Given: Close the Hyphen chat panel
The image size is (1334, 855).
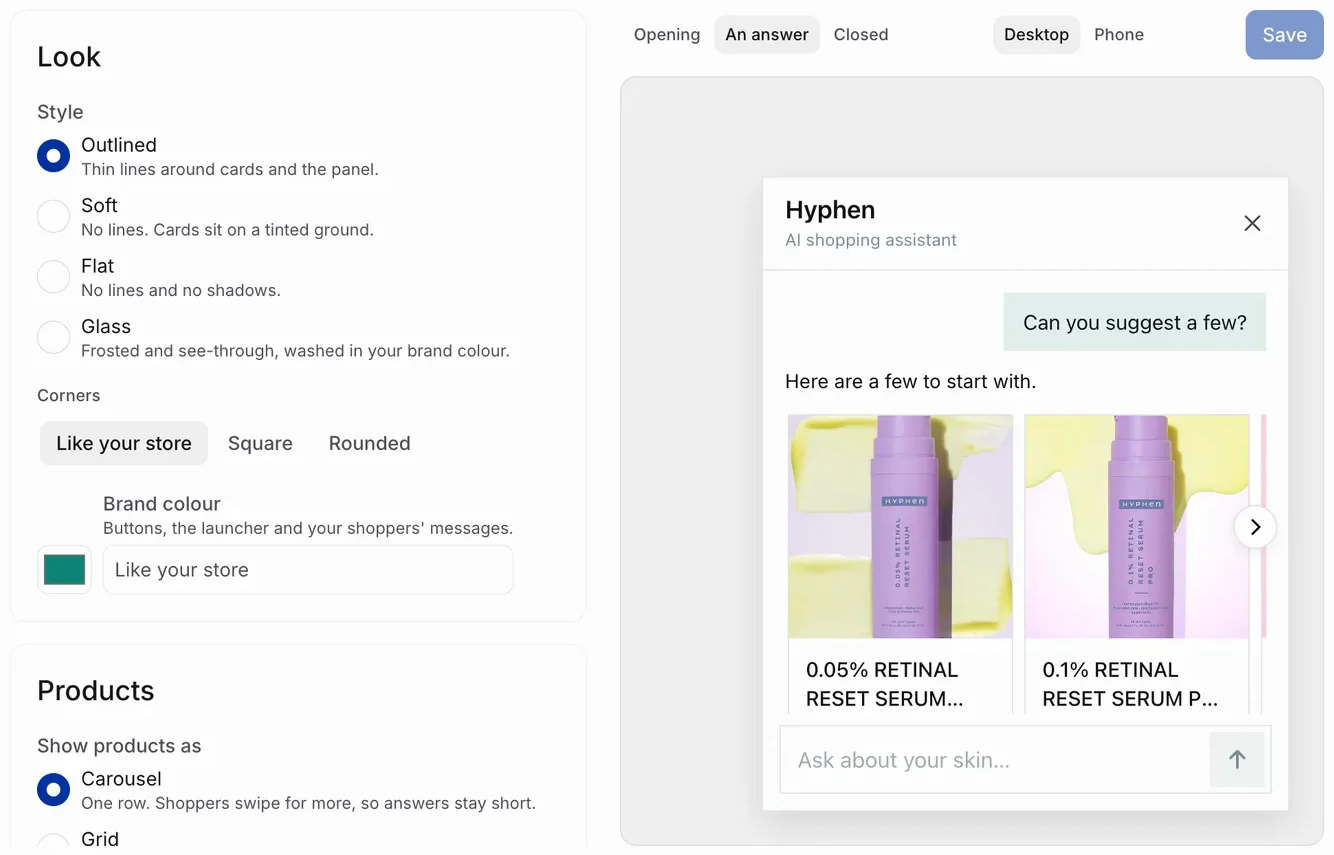Looking at the screenshot, I should [x=1252, y=223].
